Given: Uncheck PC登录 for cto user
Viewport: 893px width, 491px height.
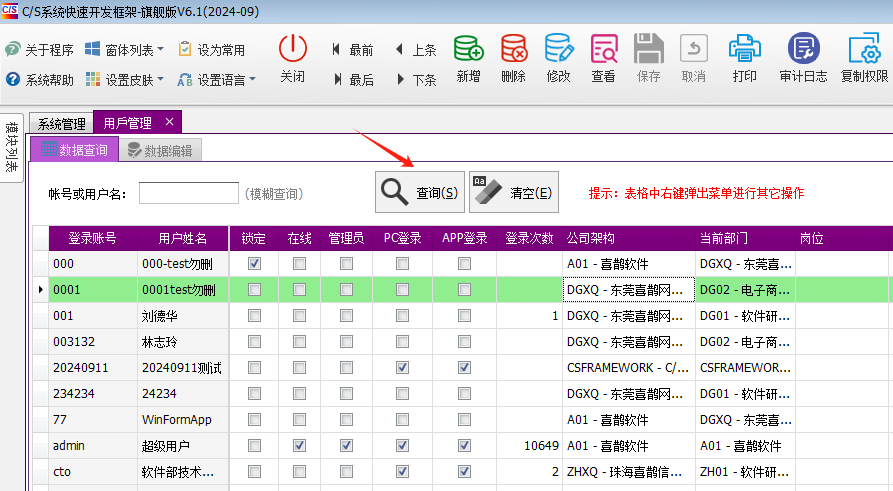Looking at the screenshot, I should 403,472.
